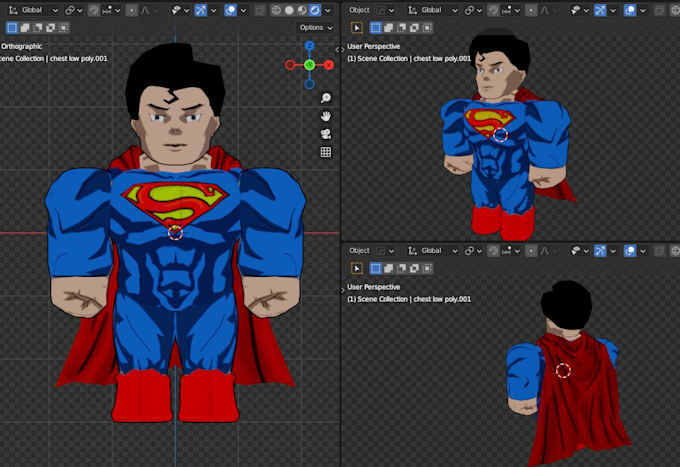Select material preview shading in left viewport

(x=302, y=10)
